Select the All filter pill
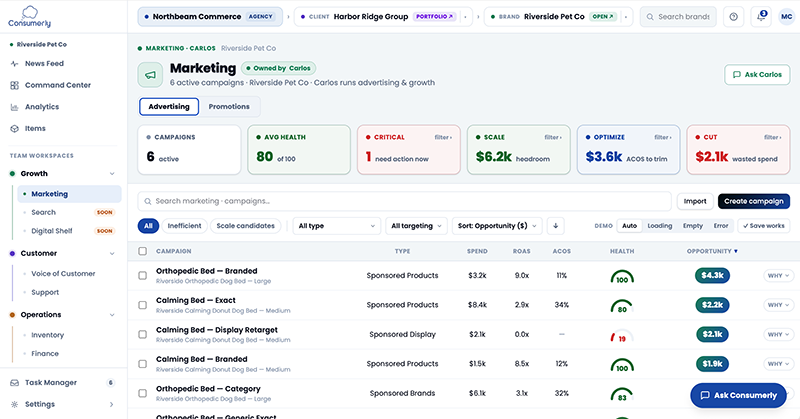800x419 pixels. point(148,226)
